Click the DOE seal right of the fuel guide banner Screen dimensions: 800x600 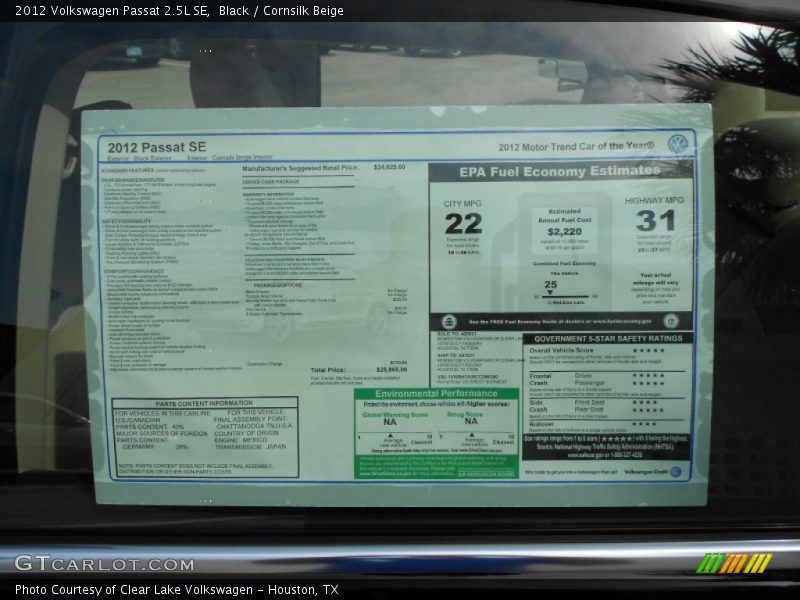670,321
